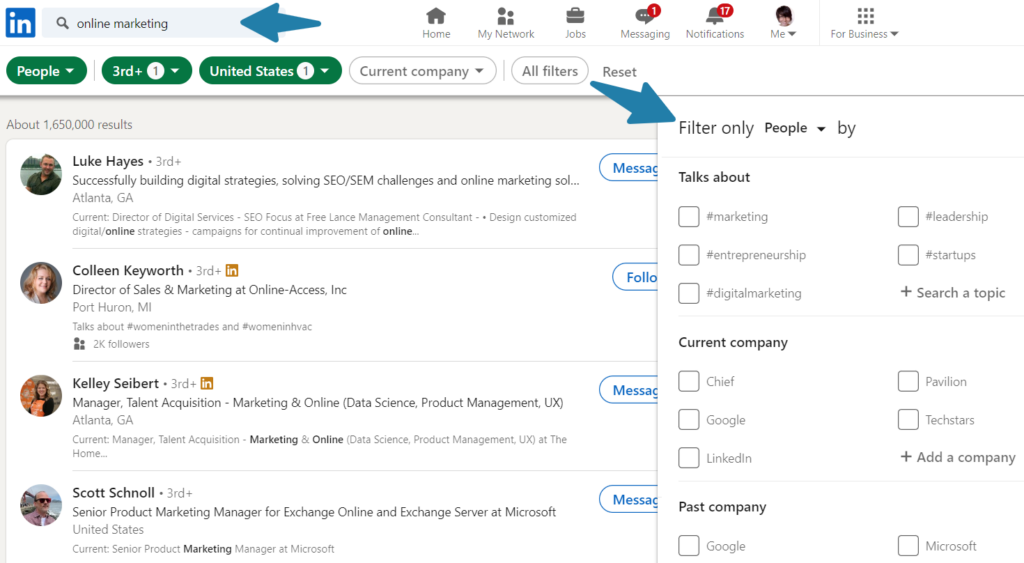Check Google under Current company
The height and width of the screenshot is (563, 1024).
[x=689, y=420]
